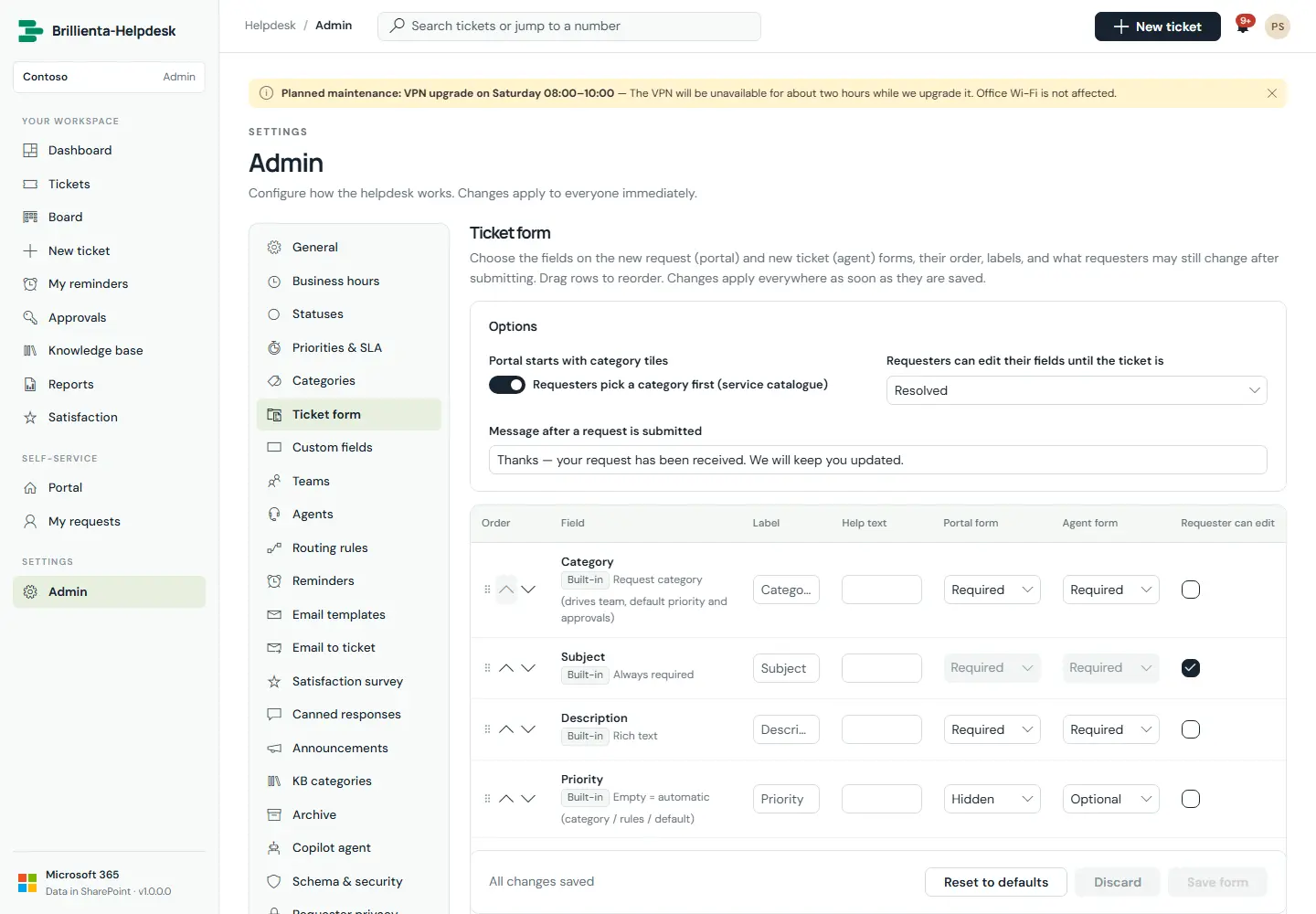Click the Contoso workspace switcher
The height and width of the screenshot is (914, 1316).
click(x=110, y=77)
